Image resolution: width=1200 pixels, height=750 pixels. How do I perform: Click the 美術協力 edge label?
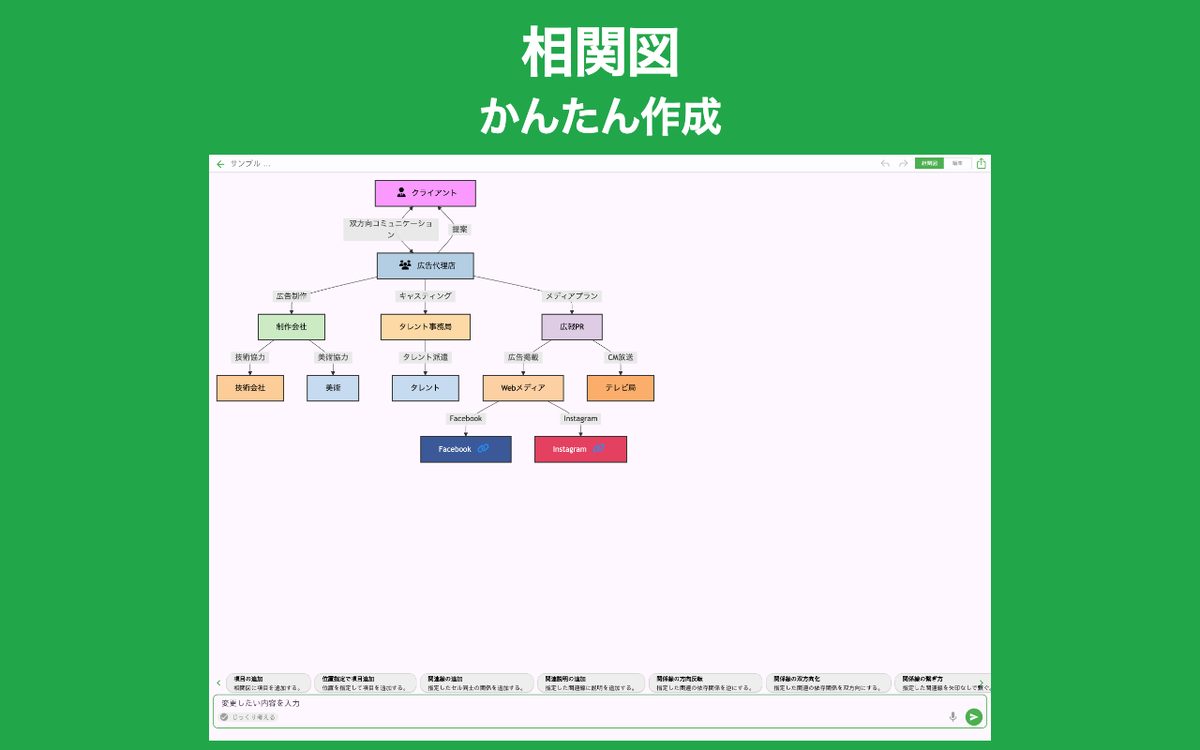[333, 357]
